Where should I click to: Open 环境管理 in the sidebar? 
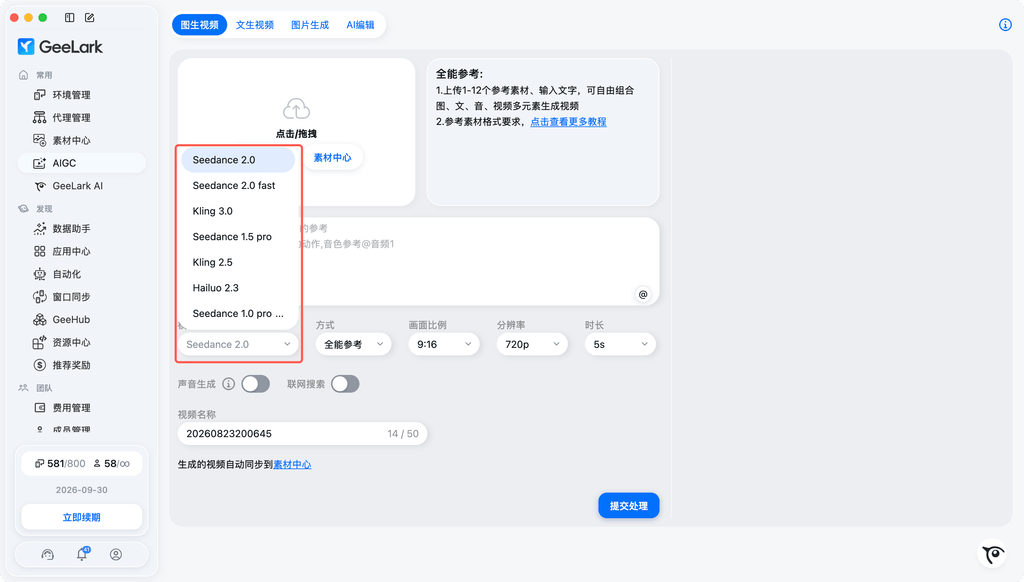pyautogui.click(x=82, y=95)
